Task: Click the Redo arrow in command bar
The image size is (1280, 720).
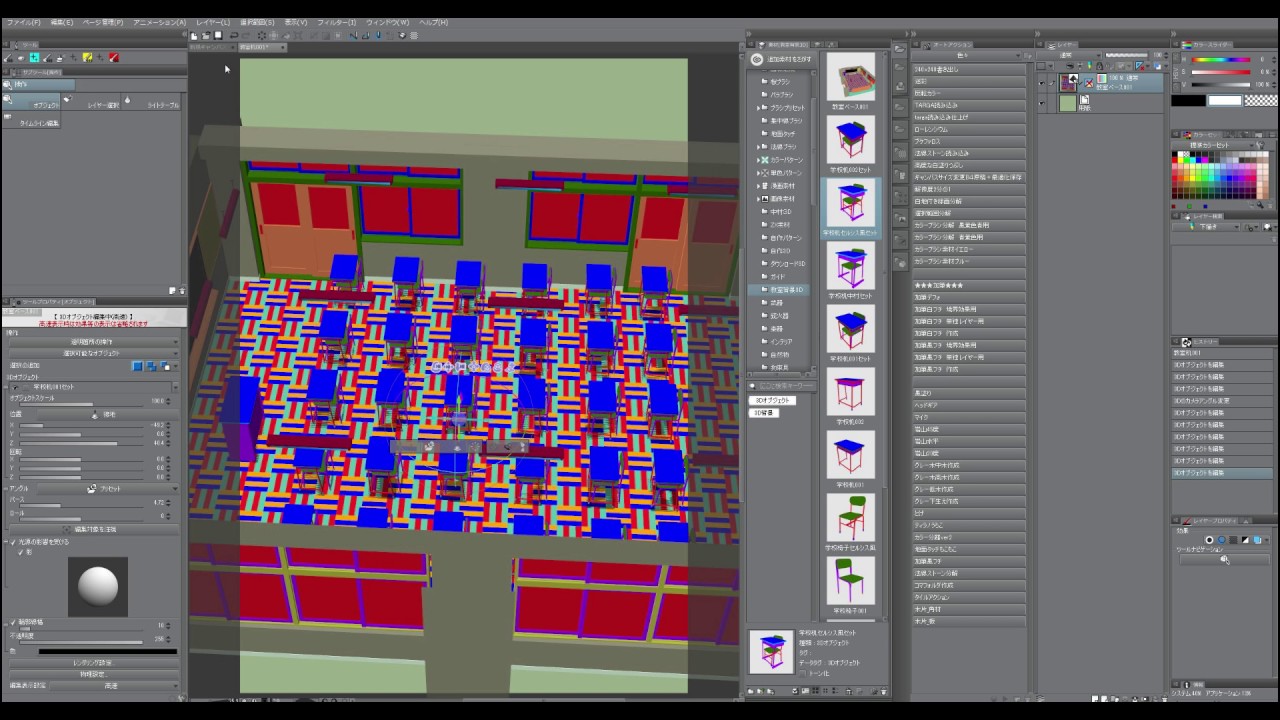Action: 246,35
